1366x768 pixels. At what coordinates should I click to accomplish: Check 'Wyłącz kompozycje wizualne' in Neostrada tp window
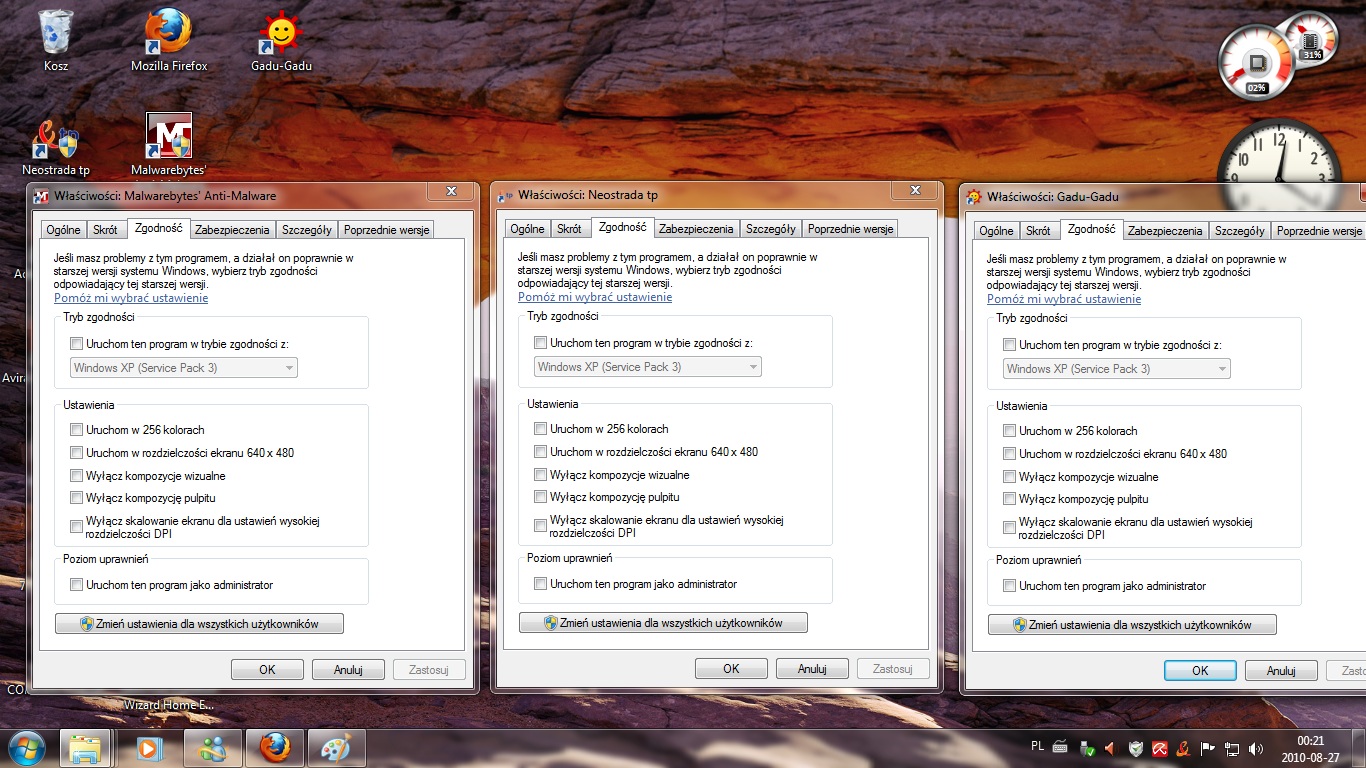pos(541,475)
